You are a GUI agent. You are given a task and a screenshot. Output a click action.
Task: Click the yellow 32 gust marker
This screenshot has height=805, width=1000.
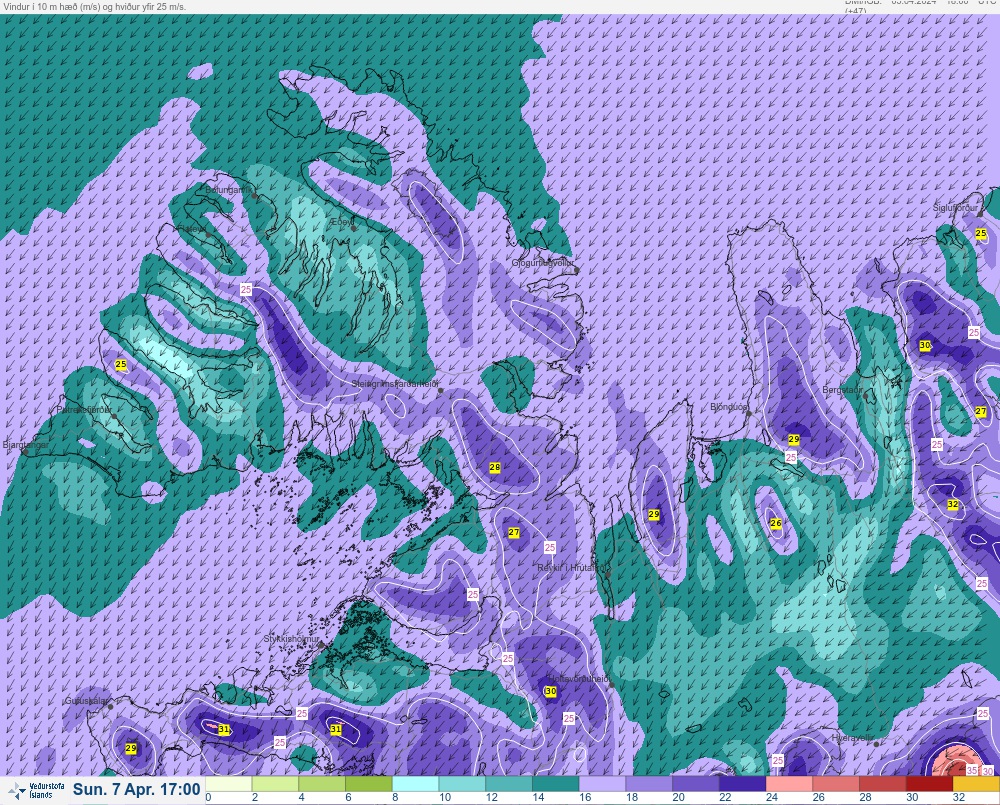pyautogui.click(x=953, y=504)
